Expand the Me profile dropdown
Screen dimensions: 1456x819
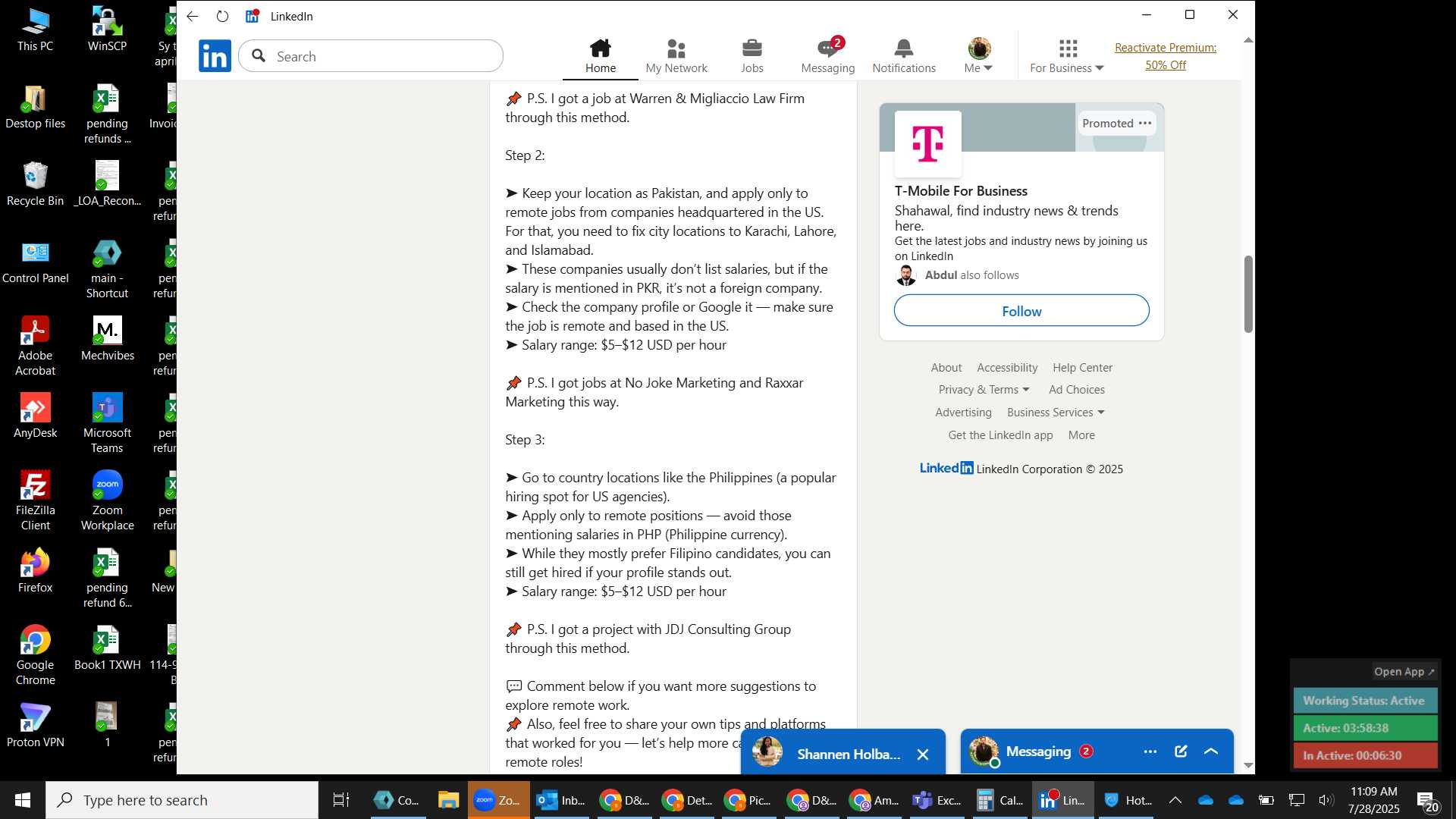[979, 56]
